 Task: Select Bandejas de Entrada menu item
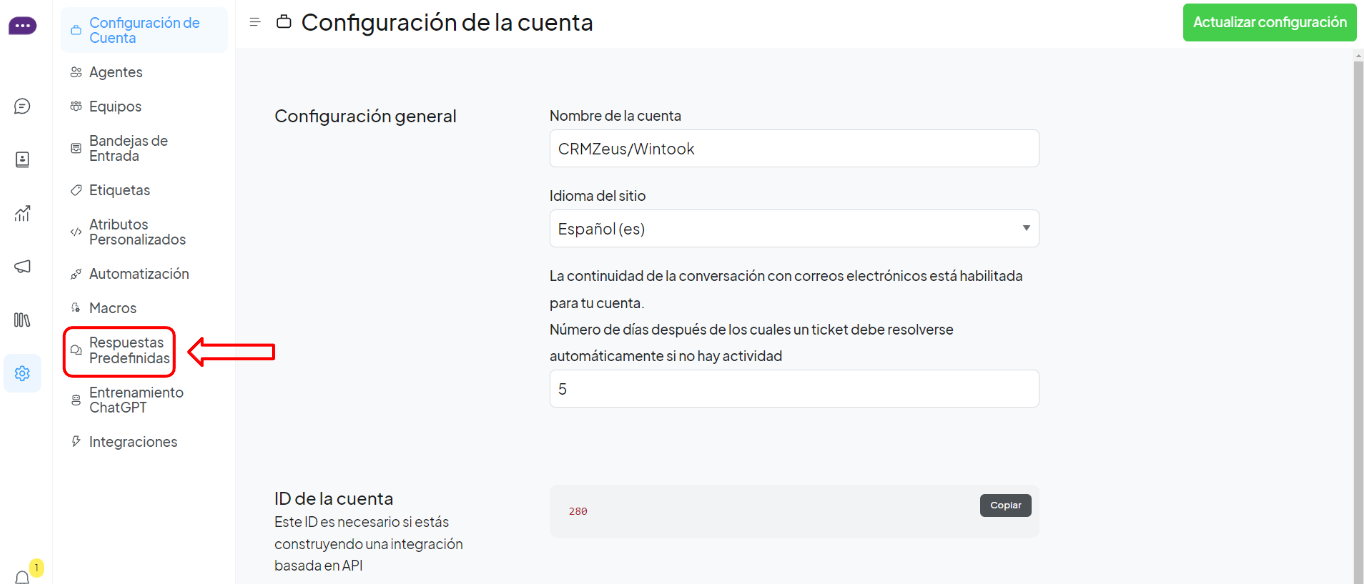128,148
